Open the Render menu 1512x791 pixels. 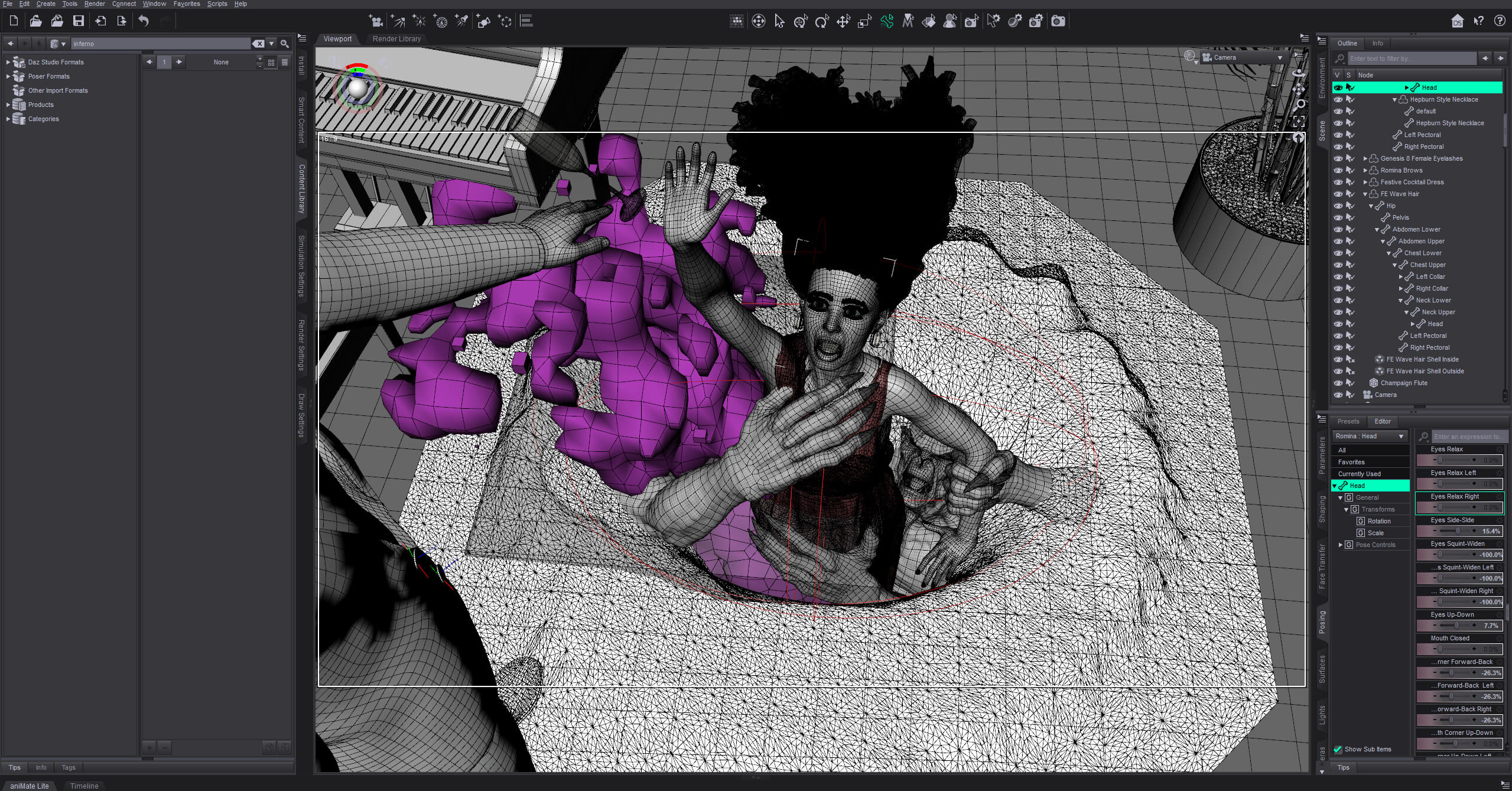[x=95, y=4]
